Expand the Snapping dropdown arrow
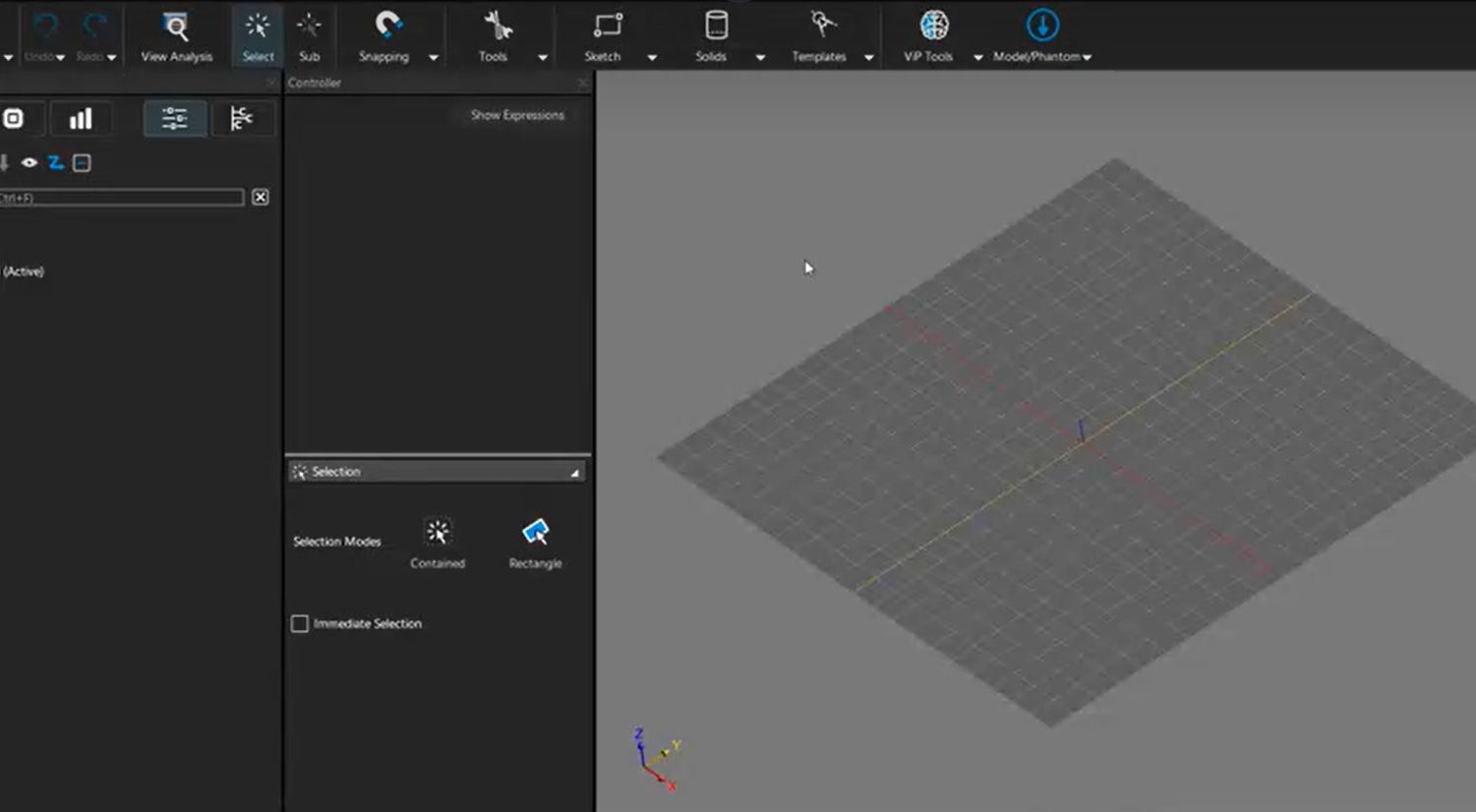Screen dimensions: 1476x812 (x=434, y=57)
